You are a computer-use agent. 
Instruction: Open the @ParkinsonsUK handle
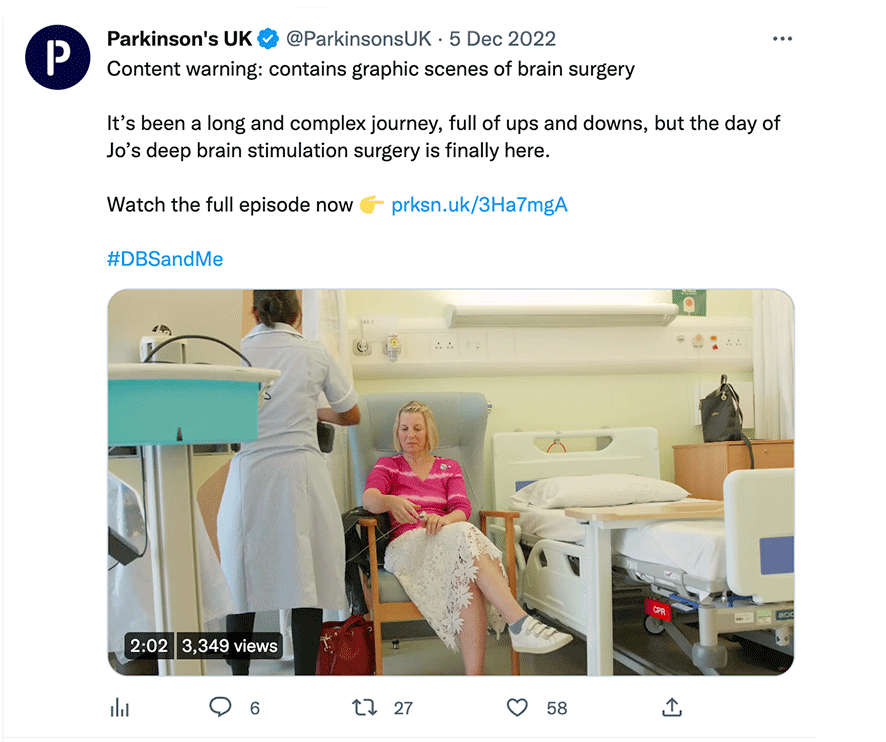point(359,39)
